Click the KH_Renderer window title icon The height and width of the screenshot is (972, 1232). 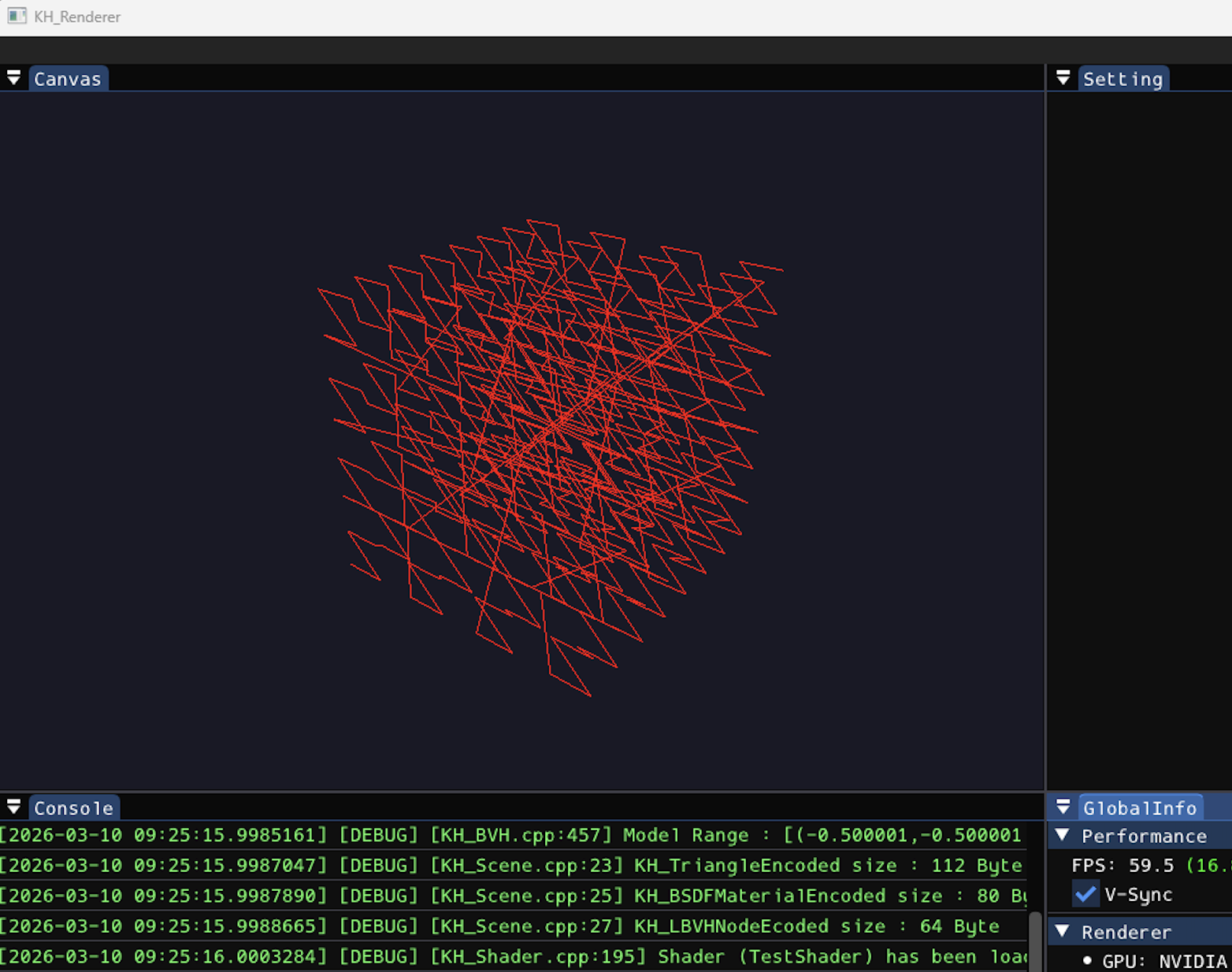(17, 17)
